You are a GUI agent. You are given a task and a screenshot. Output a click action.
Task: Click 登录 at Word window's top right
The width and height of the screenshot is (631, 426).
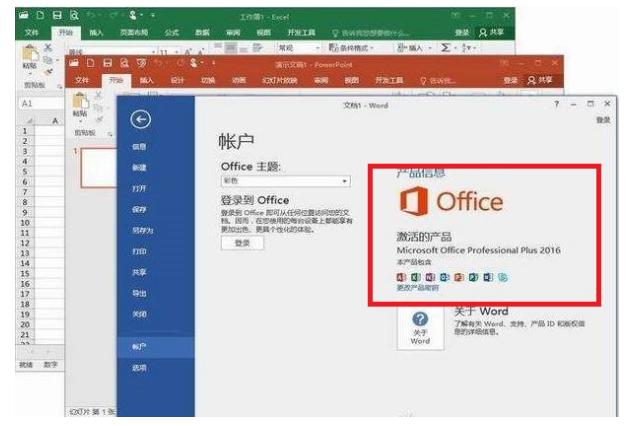tap(603, 120)
